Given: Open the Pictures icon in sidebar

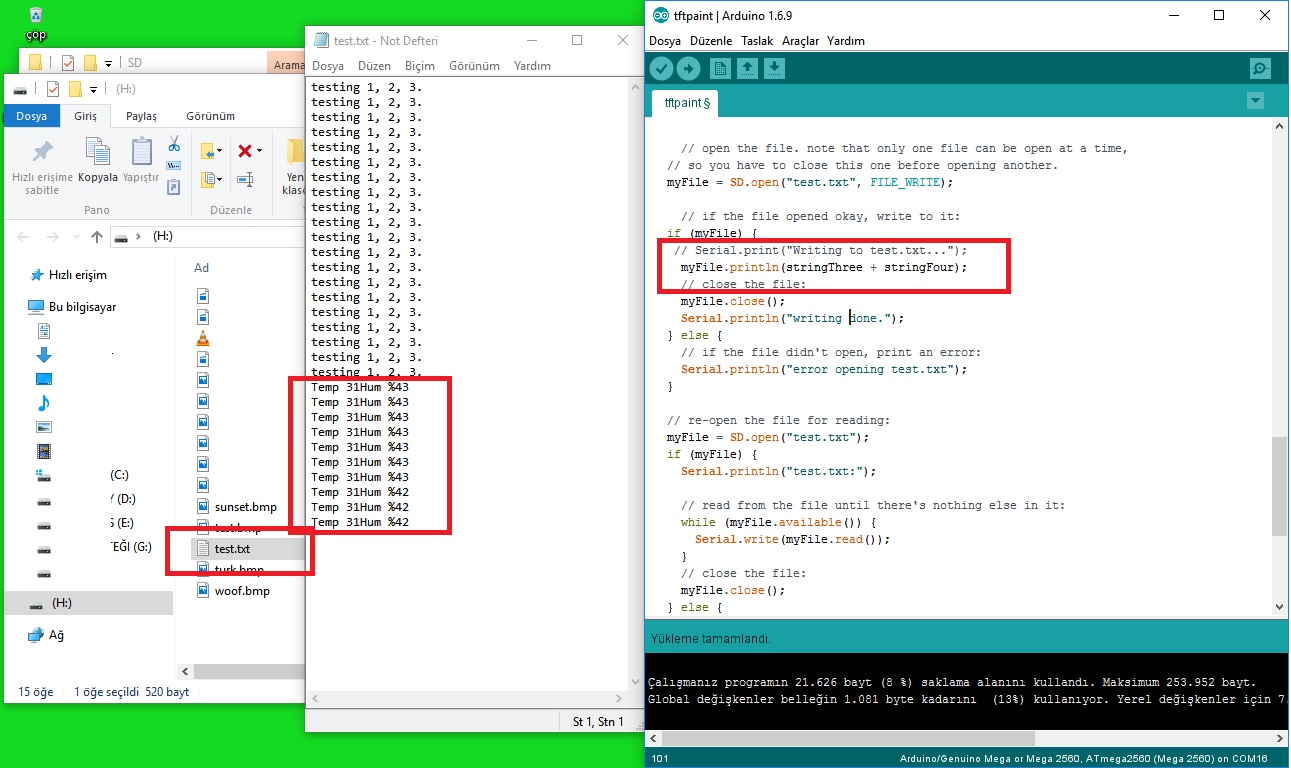Looking at the screenshot, I should tap(43, 427).
